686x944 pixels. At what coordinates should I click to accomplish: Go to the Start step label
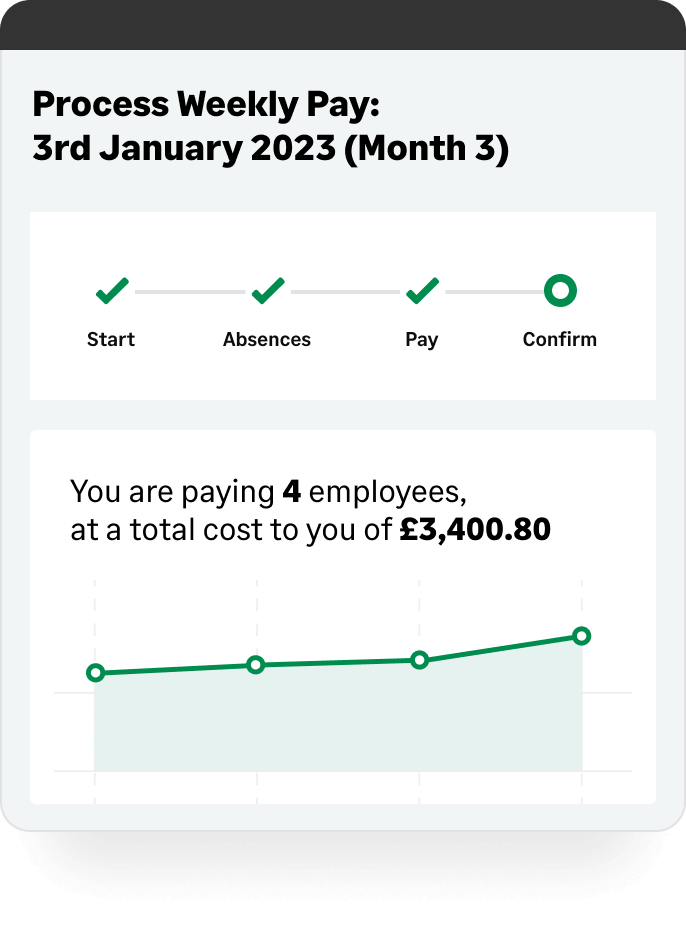(x=111, y=339)
